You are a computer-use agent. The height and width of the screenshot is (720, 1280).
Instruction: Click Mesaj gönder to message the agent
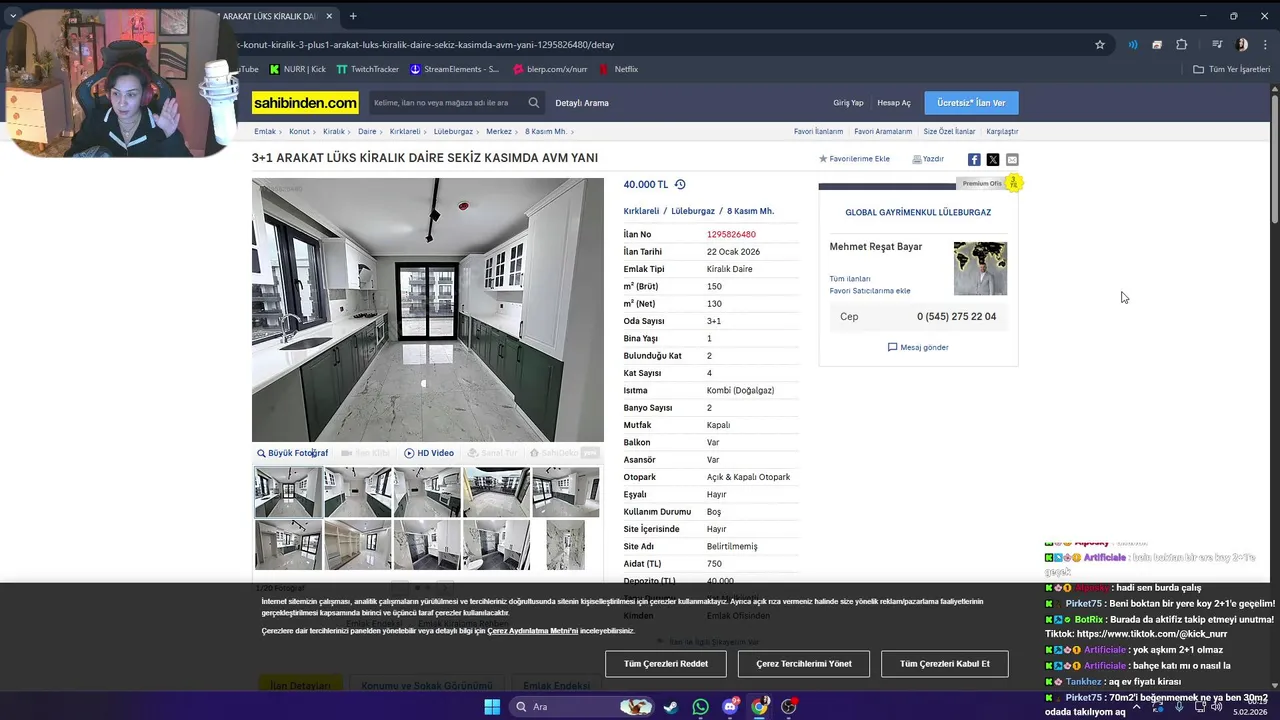(x=918, y=347)
